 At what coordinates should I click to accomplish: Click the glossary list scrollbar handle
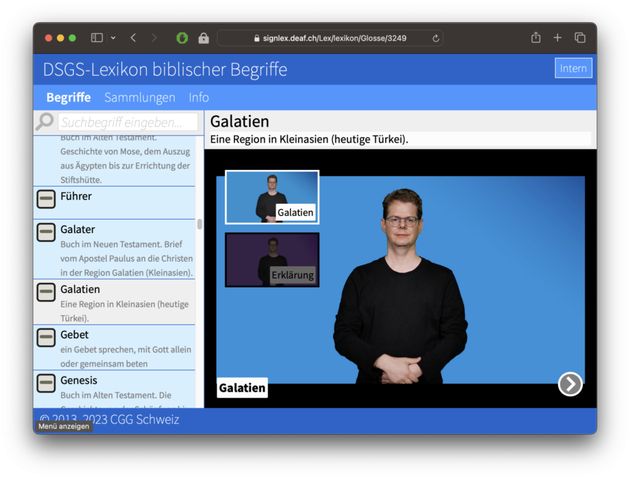coord(199,224)
